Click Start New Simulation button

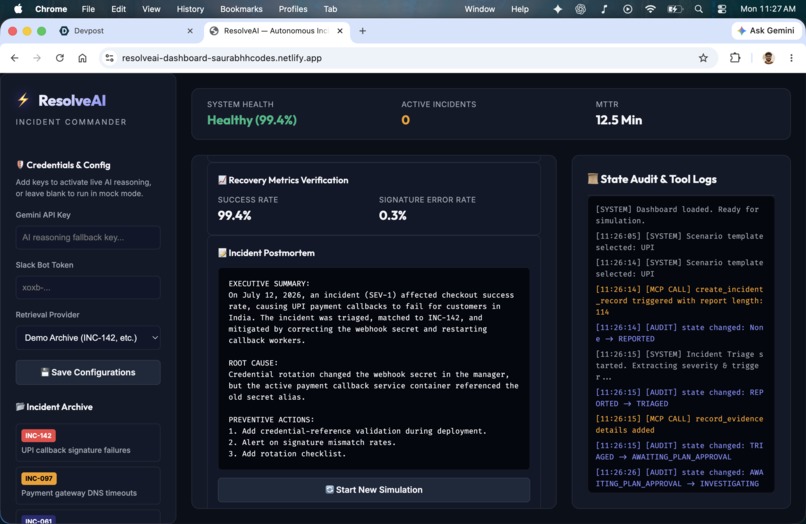click(374, 490)
